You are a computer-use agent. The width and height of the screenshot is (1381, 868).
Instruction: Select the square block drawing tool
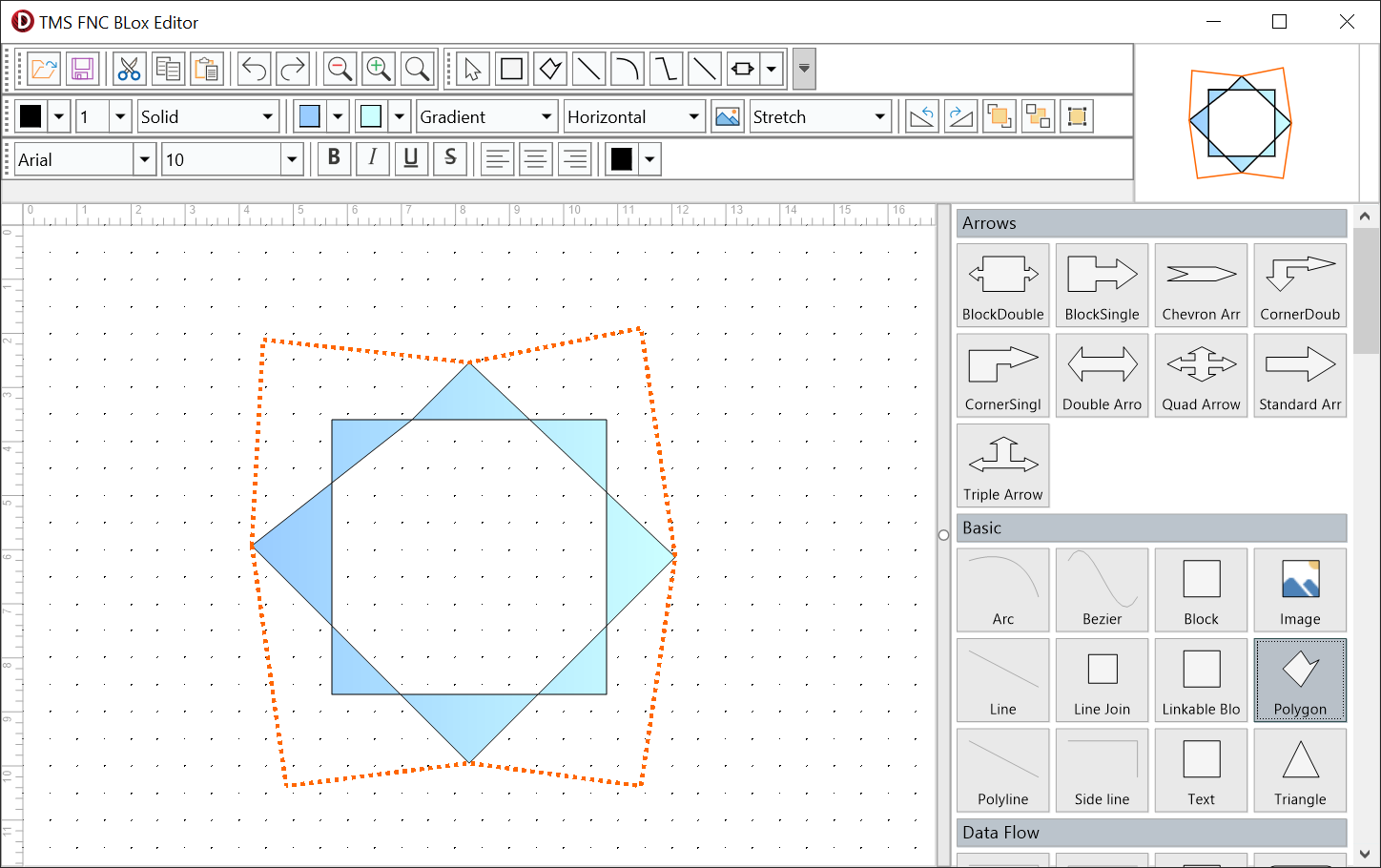pyautogui.click(x=511, y=69)
